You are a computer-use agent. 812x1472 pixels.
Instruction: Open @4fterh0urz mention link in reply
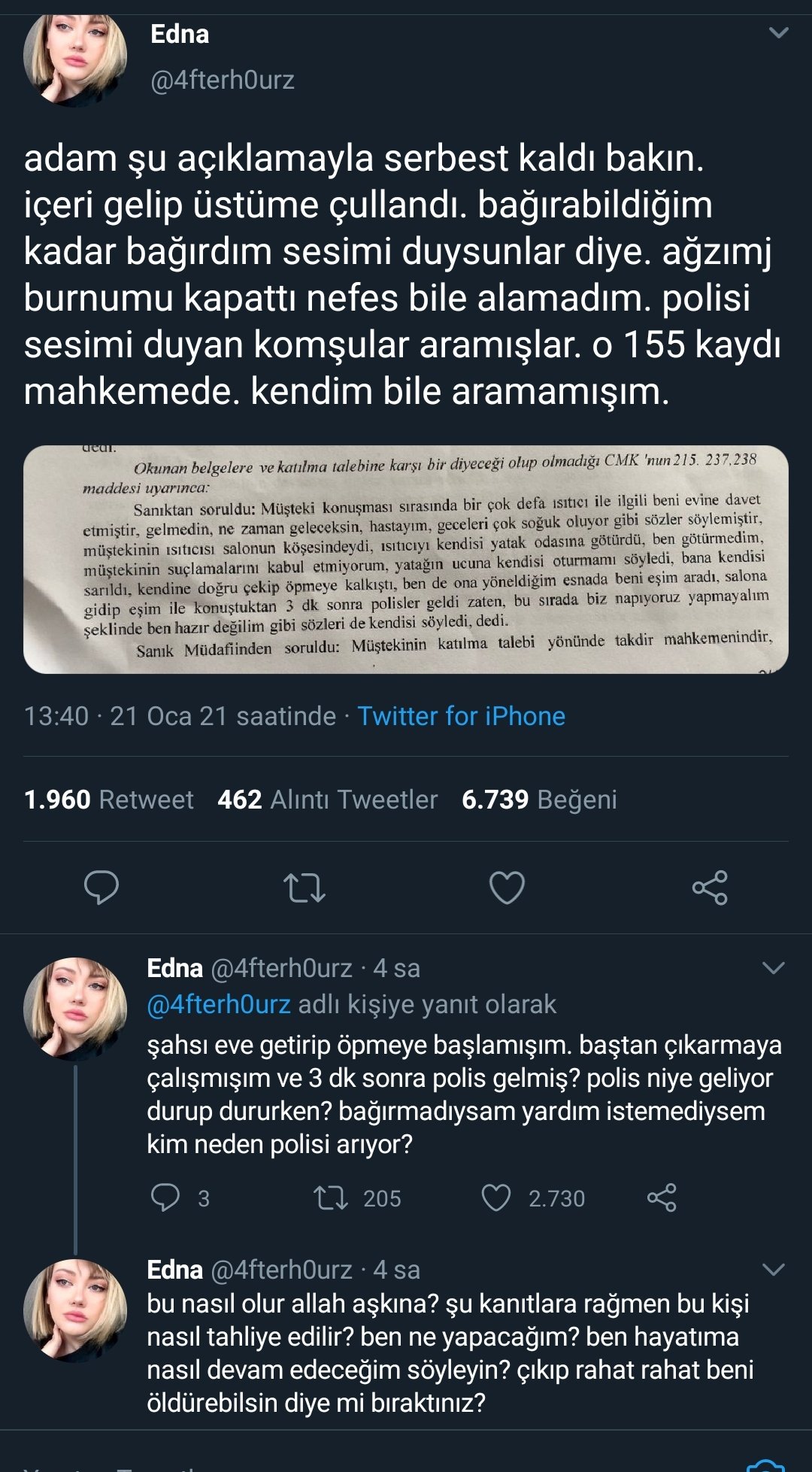coord(219,1004)
